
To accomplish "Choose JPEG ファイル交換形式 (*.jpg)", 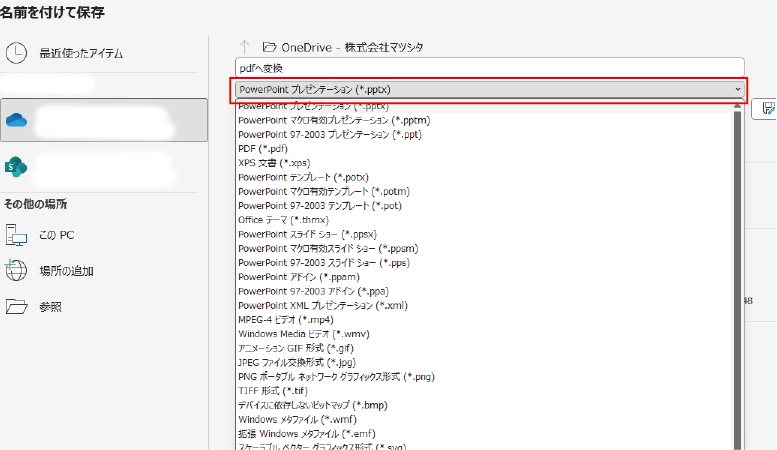I will [x=297, y=362].
